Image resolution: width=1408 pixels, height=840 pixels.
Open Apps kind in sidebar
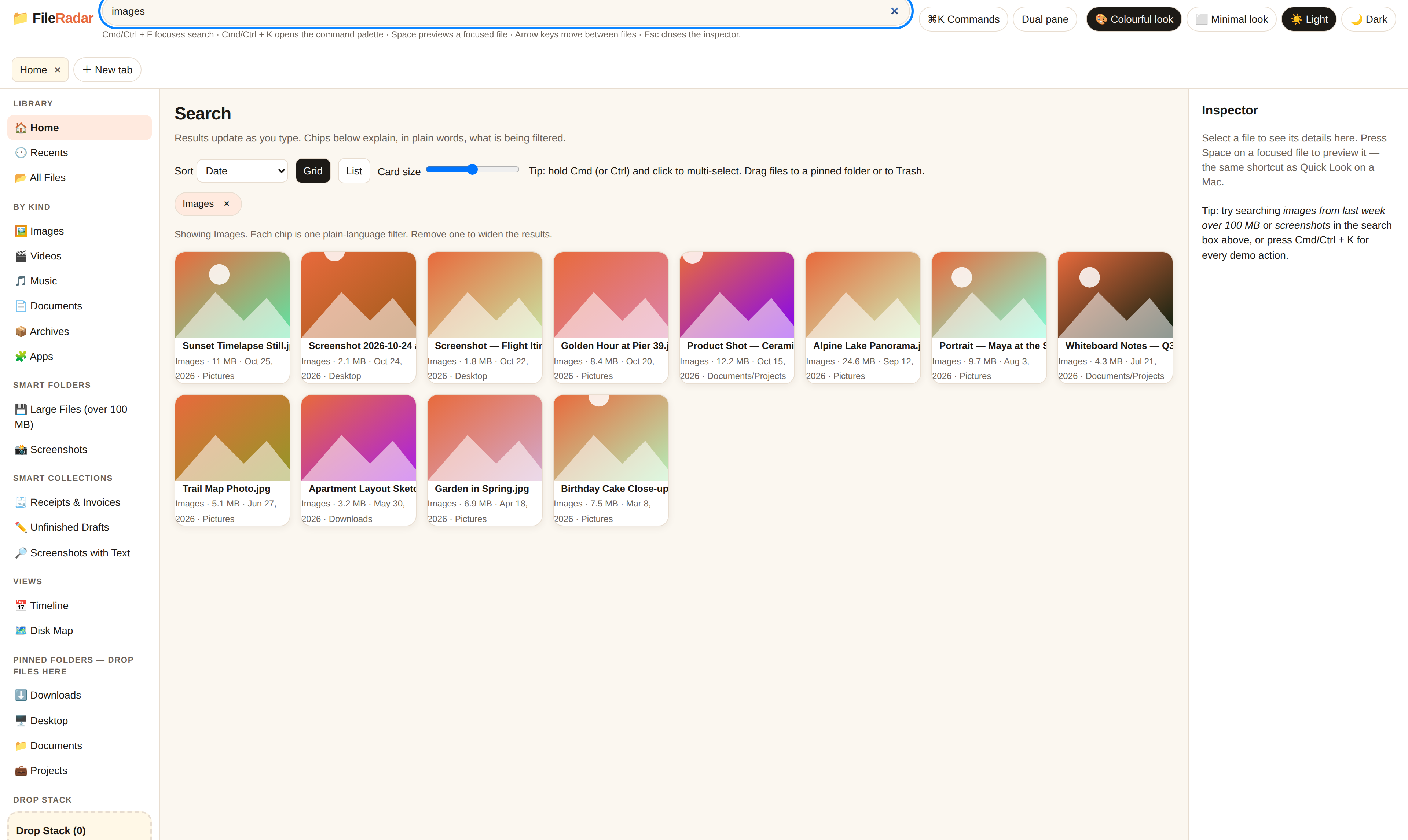coord(79,356)
